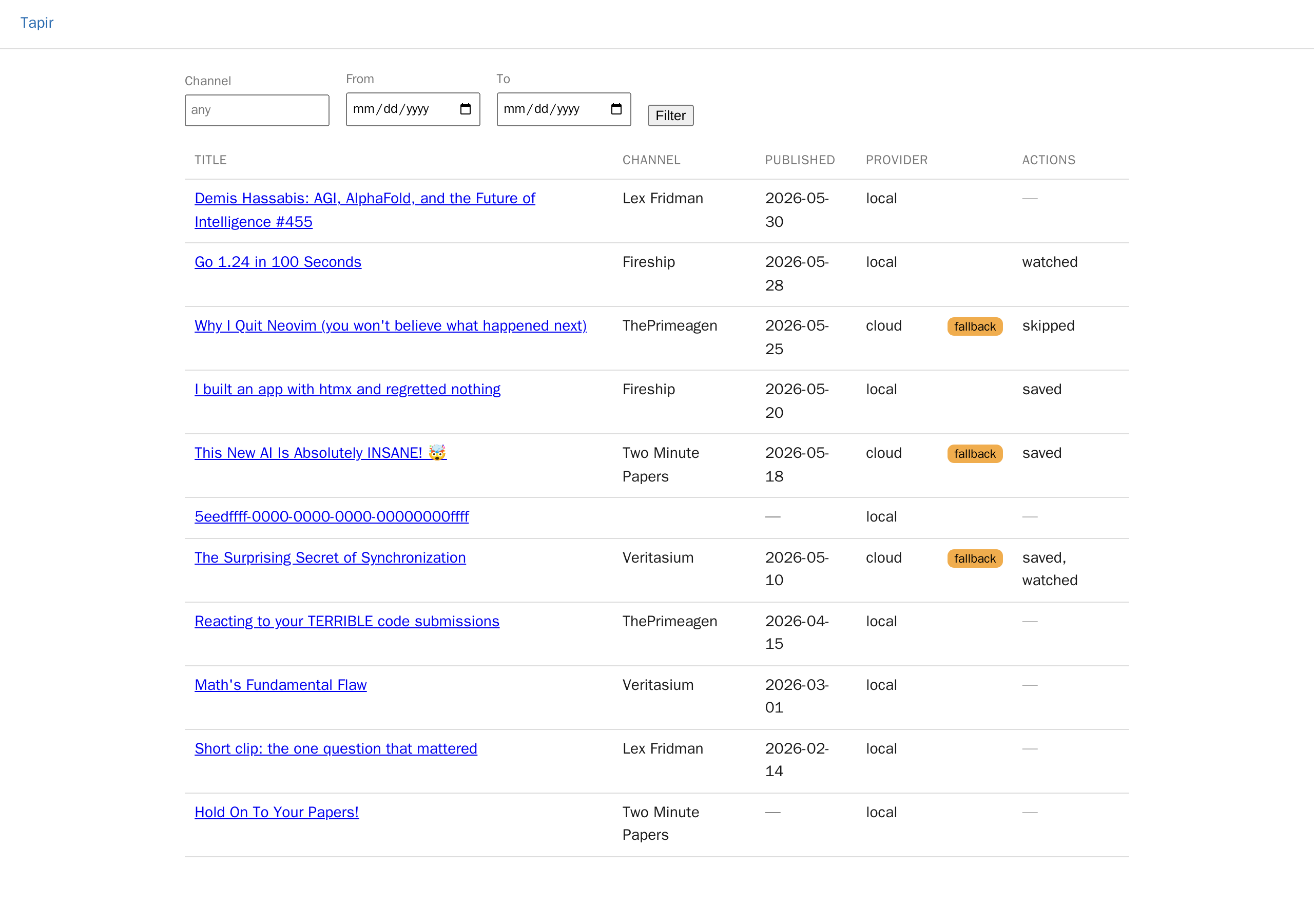1314x924 pixels.
Task: Open Go 1.24 in 100 Seconds link
Action: click(x=278, y=262)
